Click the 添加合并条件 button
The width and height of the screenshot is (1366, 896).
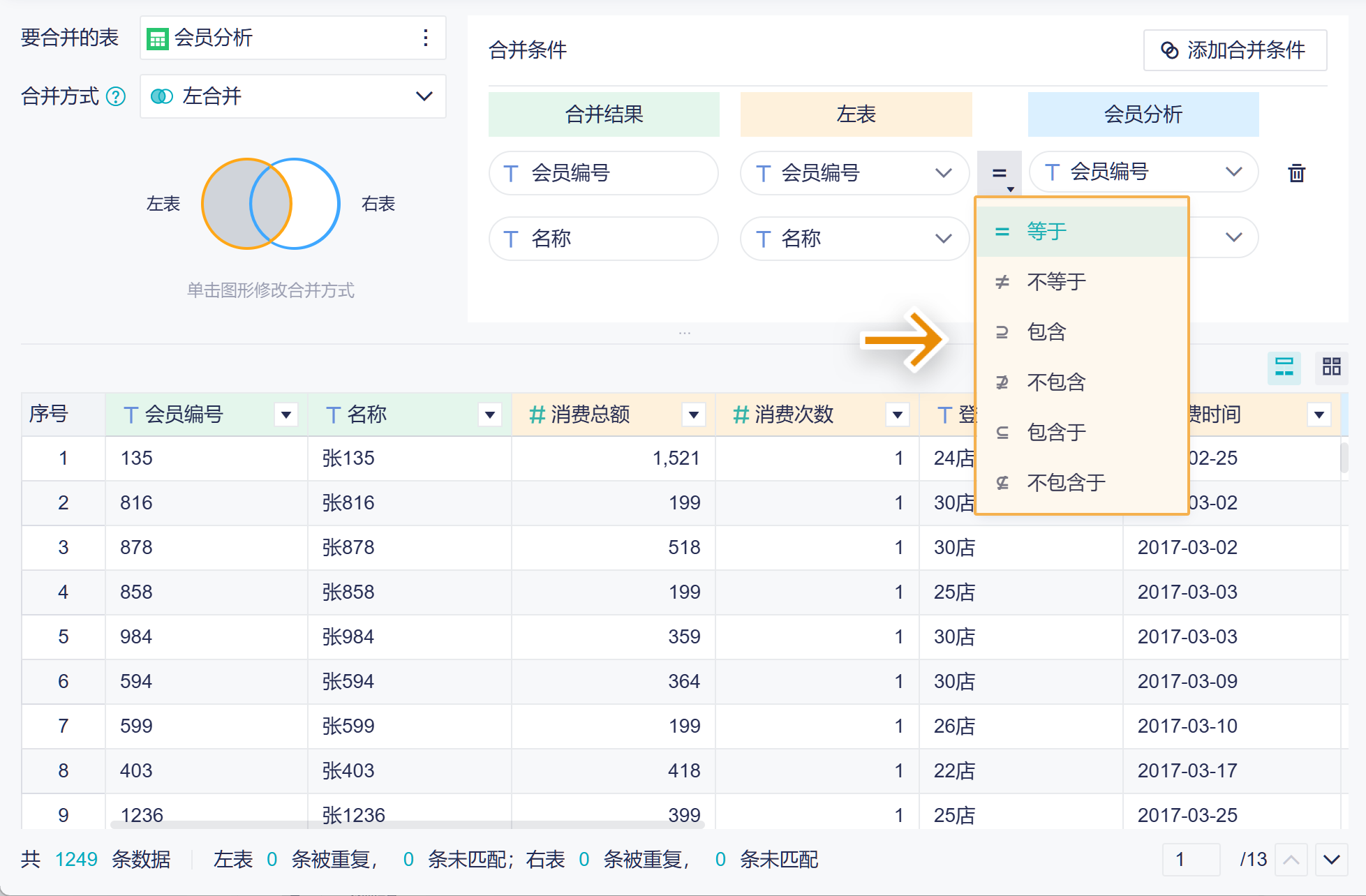click(1234, 50)
